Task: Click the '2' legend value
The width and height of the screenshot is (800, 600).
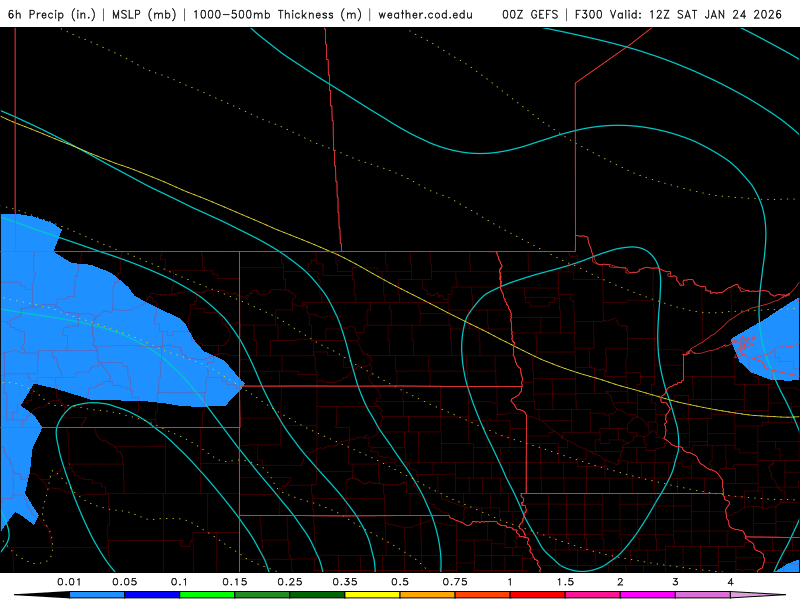Action: coord(620,582)
